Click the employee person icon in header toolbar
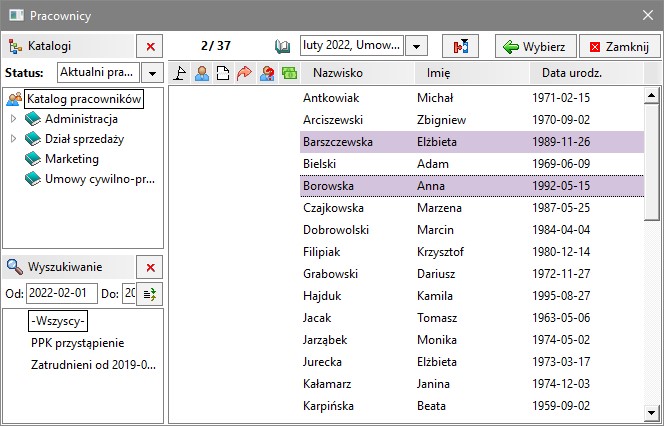The width and height of the screenshot is (664, 426). [x=202, y=73]
